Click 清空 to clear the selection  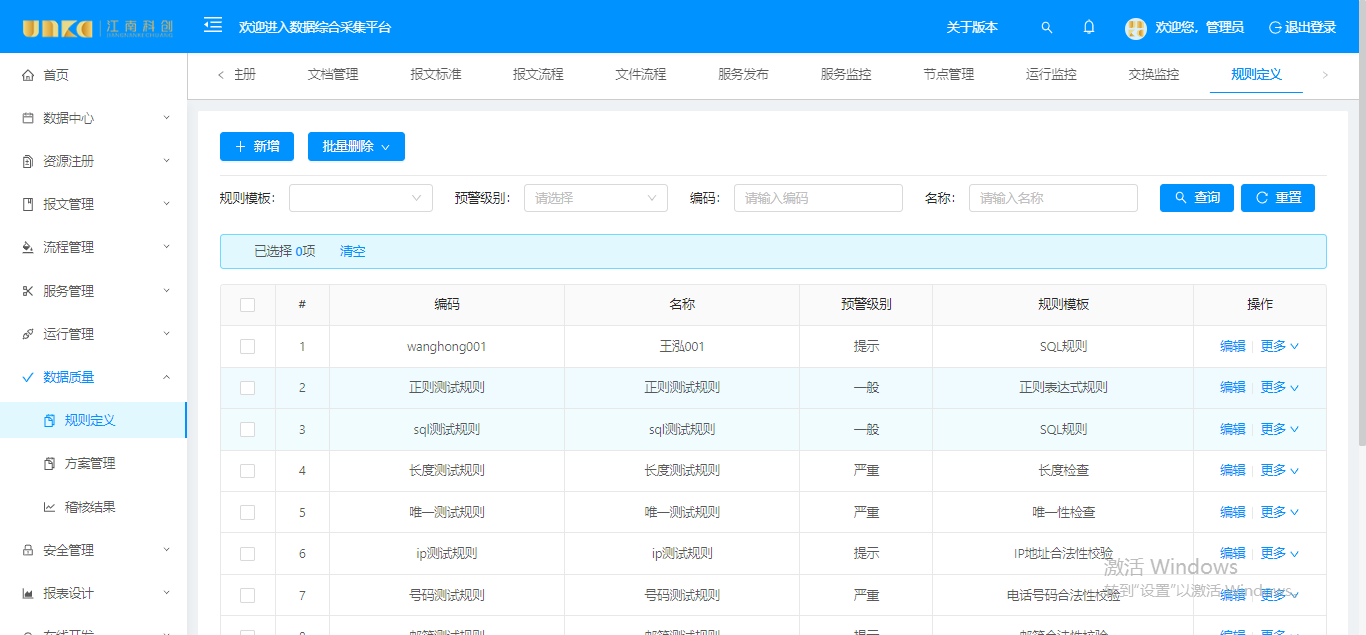353,252
